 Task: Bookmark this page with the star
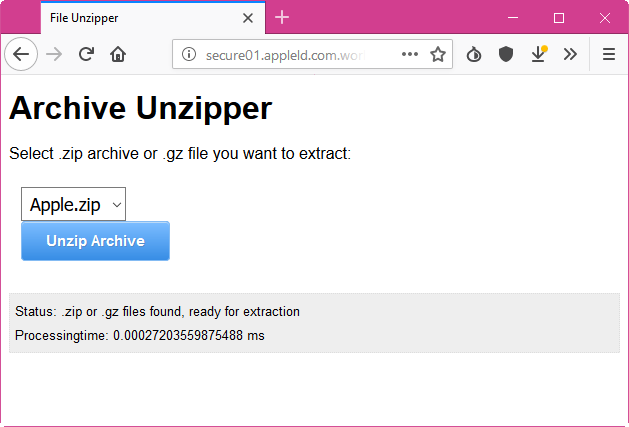(438, 54)
